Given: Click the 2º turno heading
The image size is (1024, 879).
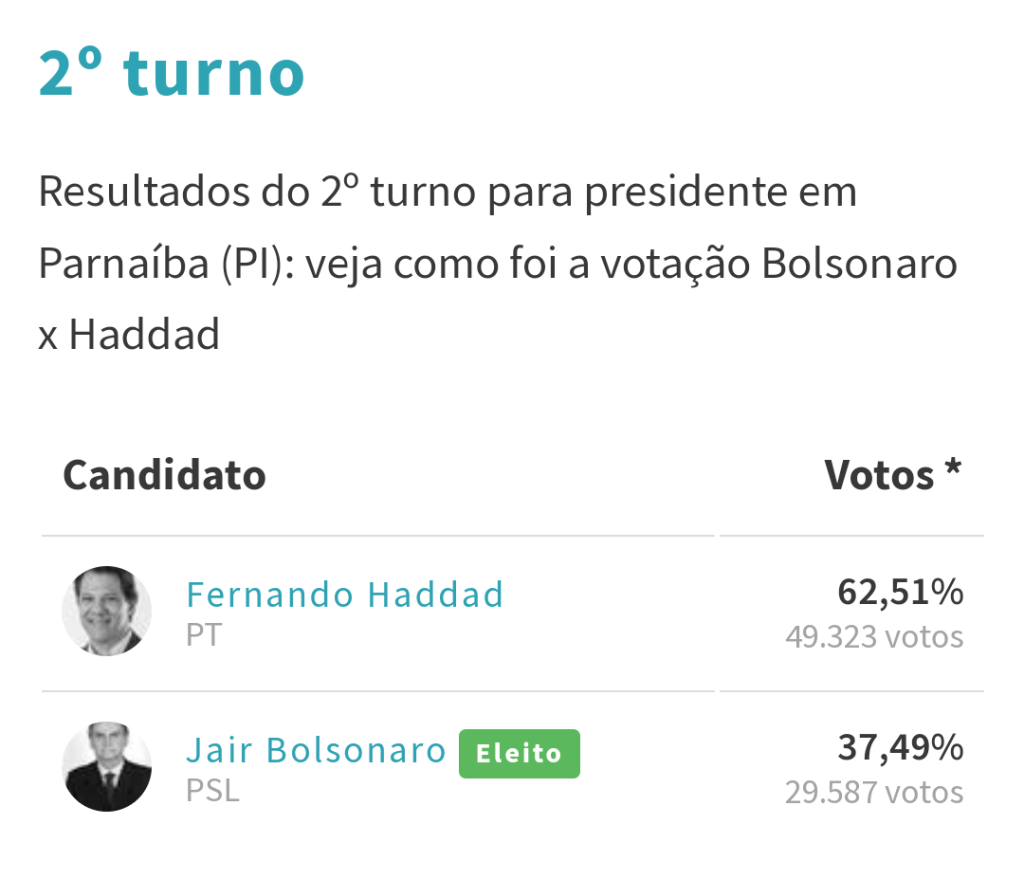Looking at the screenshot, I should point(172,73).
